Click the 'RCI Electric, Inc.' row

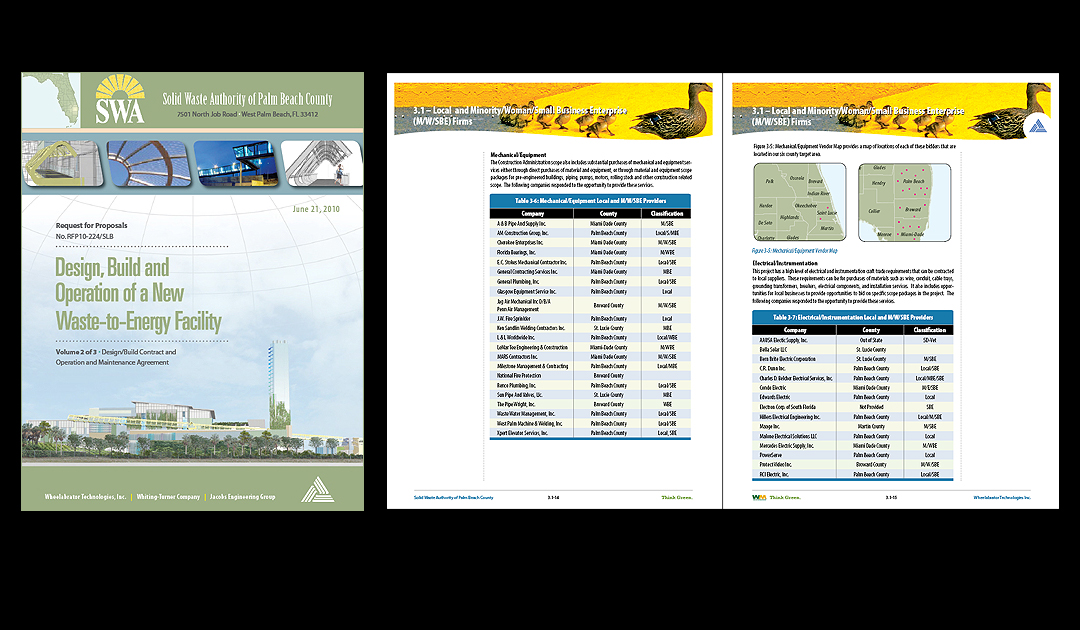[853, 474]
